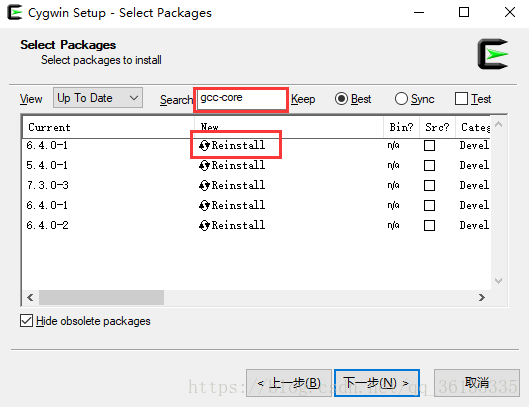Click n/a Bin cell in 7.3.0-3 row

click(x=393, y=185)
